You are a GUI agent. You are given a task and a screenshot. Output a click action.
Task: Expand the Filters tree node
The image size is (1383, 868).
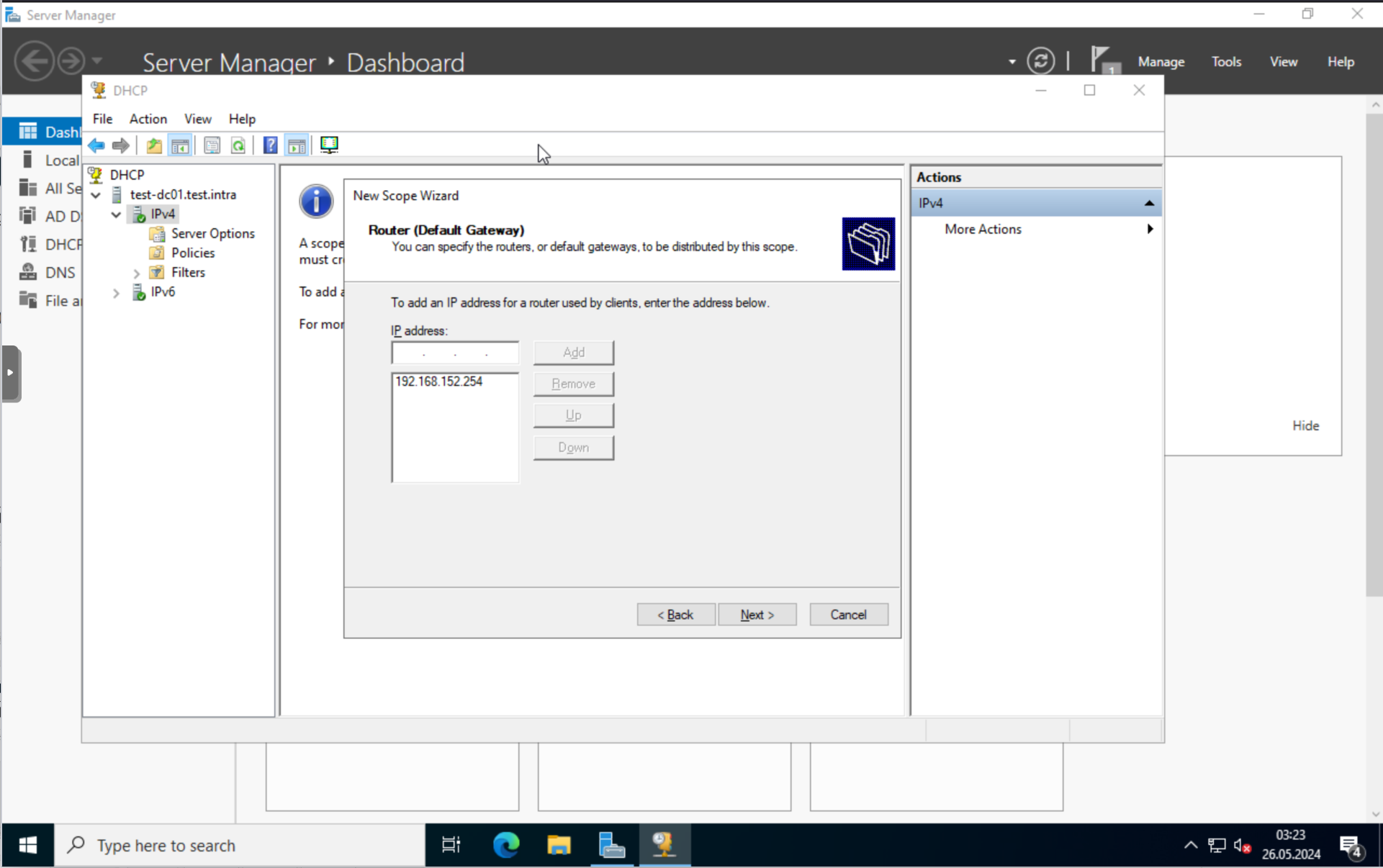click(x=136, y=273)
